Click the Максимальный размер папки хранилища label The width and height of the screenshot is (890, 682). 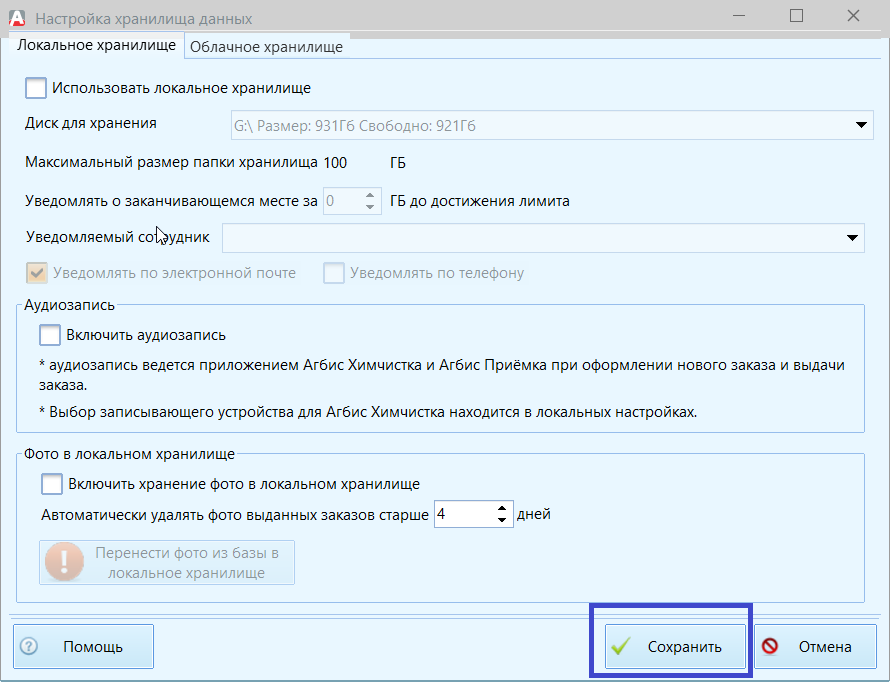coord(171,162)
